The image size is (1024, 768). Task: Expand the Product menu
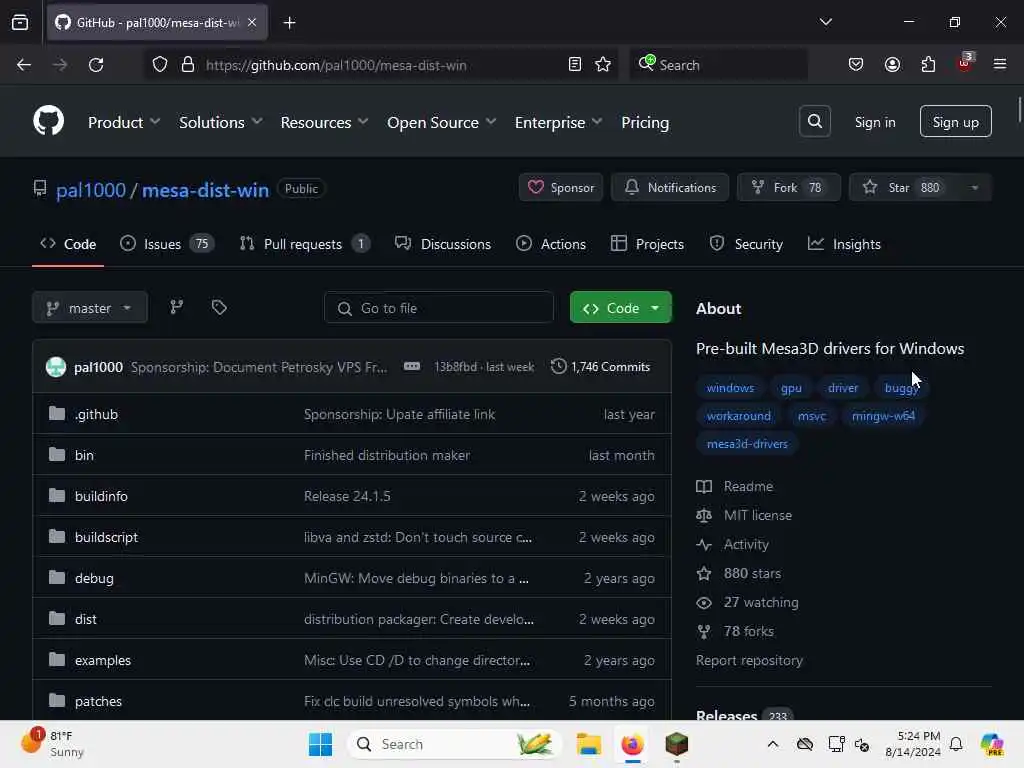[124, 122]
